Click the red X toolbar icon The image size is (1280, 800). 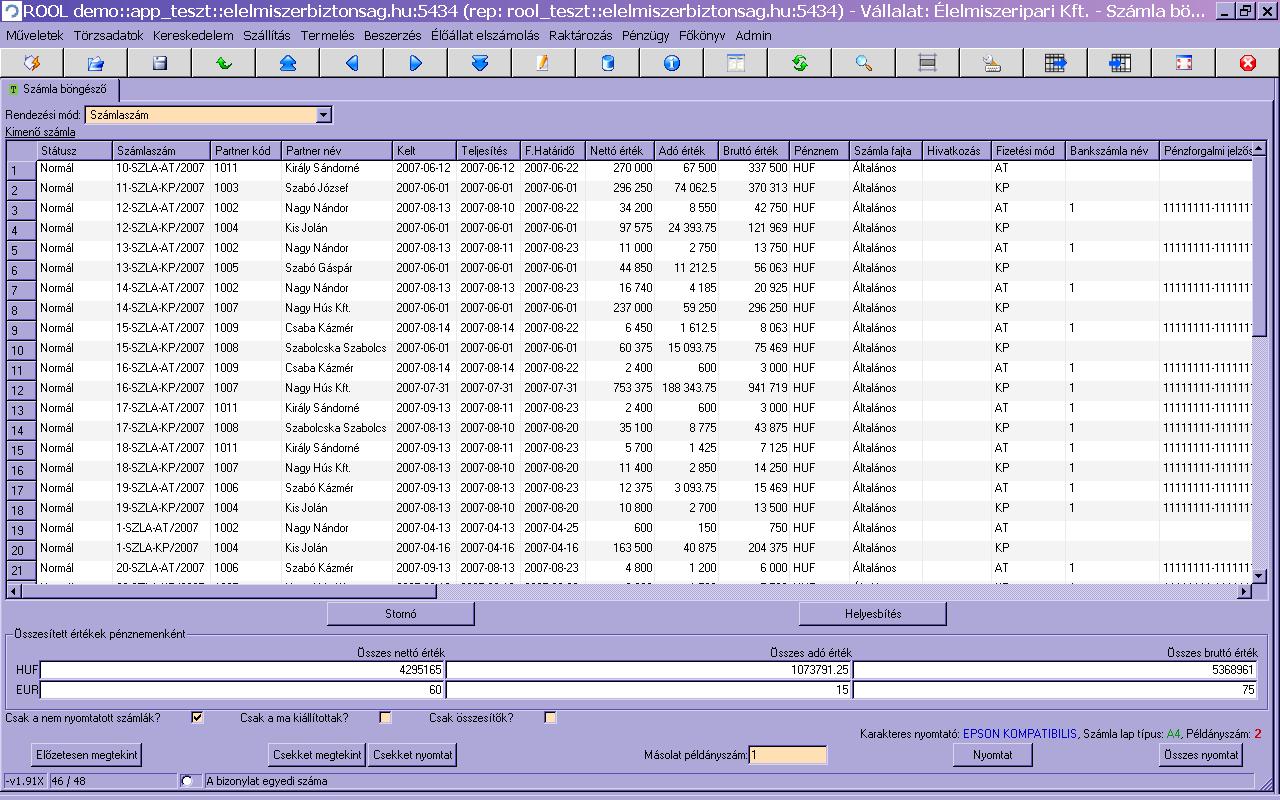(1247, 63)
